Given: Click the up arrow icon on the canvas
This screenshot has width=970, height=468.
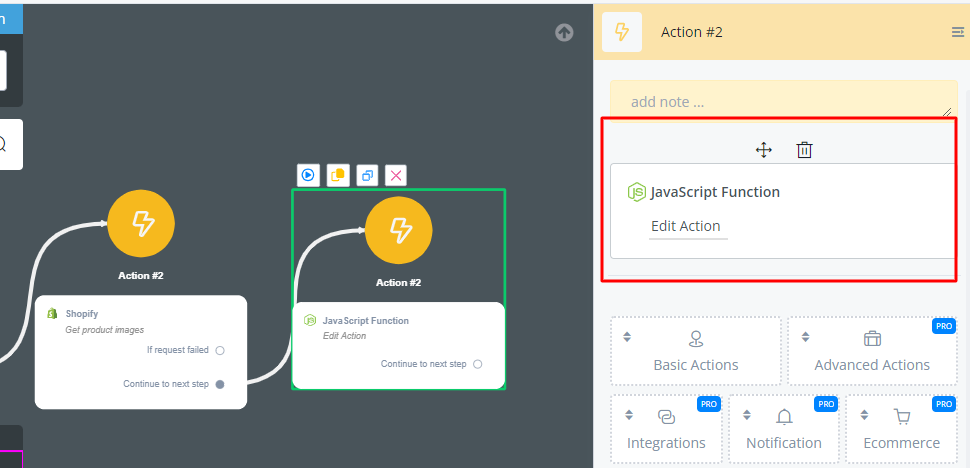Looking at the screenshot, I should coord(564,32).
